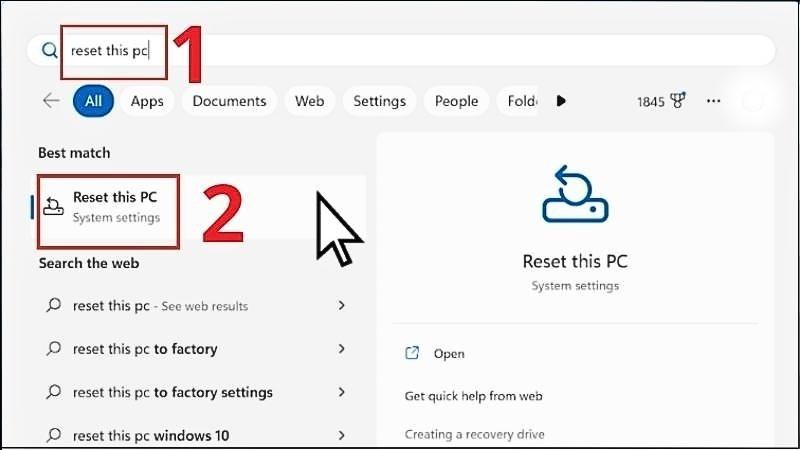Switch to the Documents filter tab

pyautogui.click(x=229, y=101)
